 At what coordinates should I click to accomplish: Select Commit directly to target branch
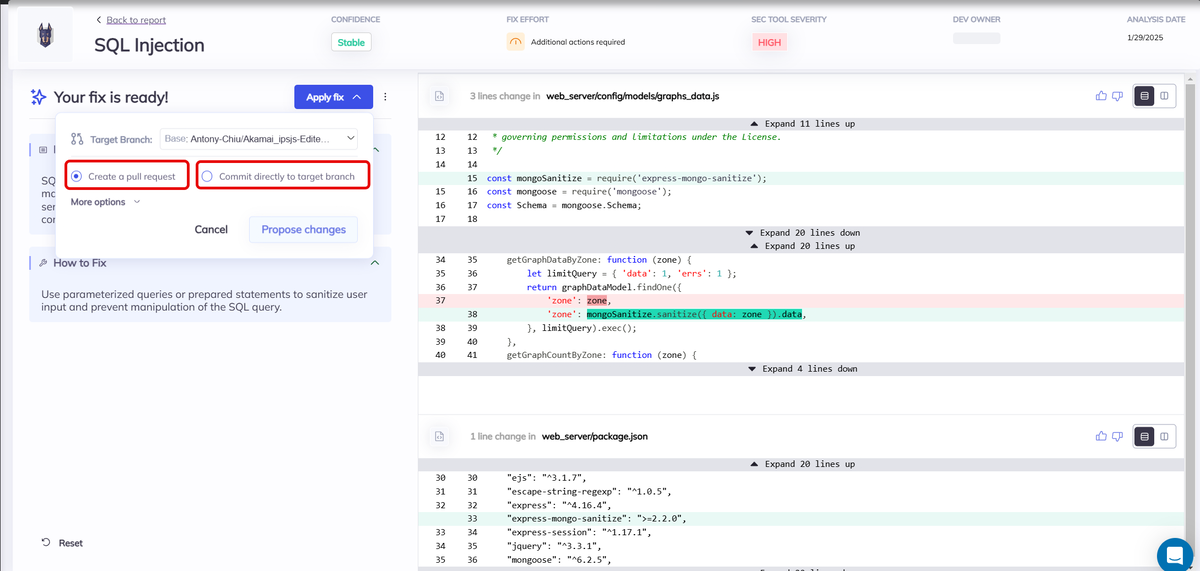(x=207, y=176)
